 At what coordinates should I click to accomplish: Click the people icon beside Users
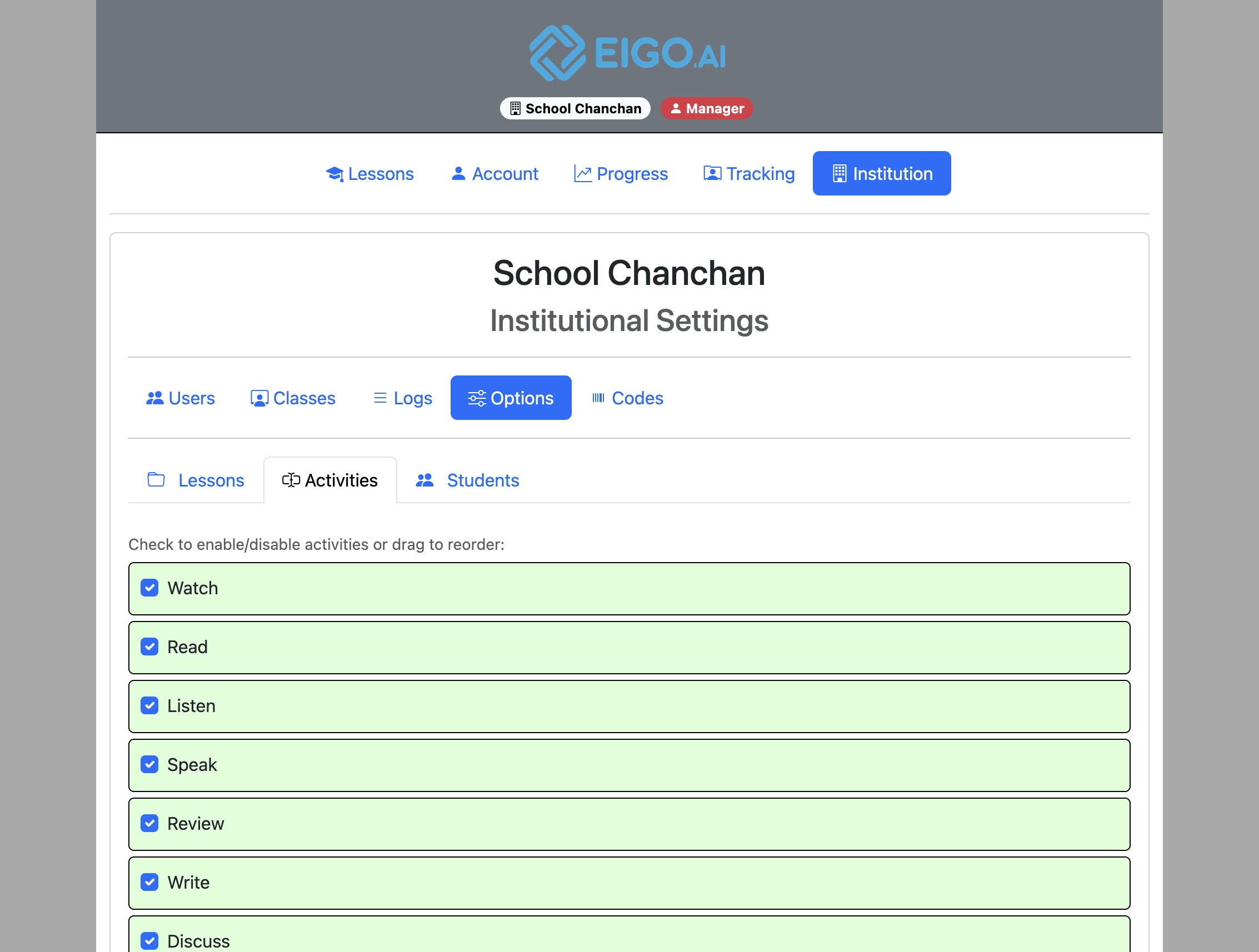point(155,398)
